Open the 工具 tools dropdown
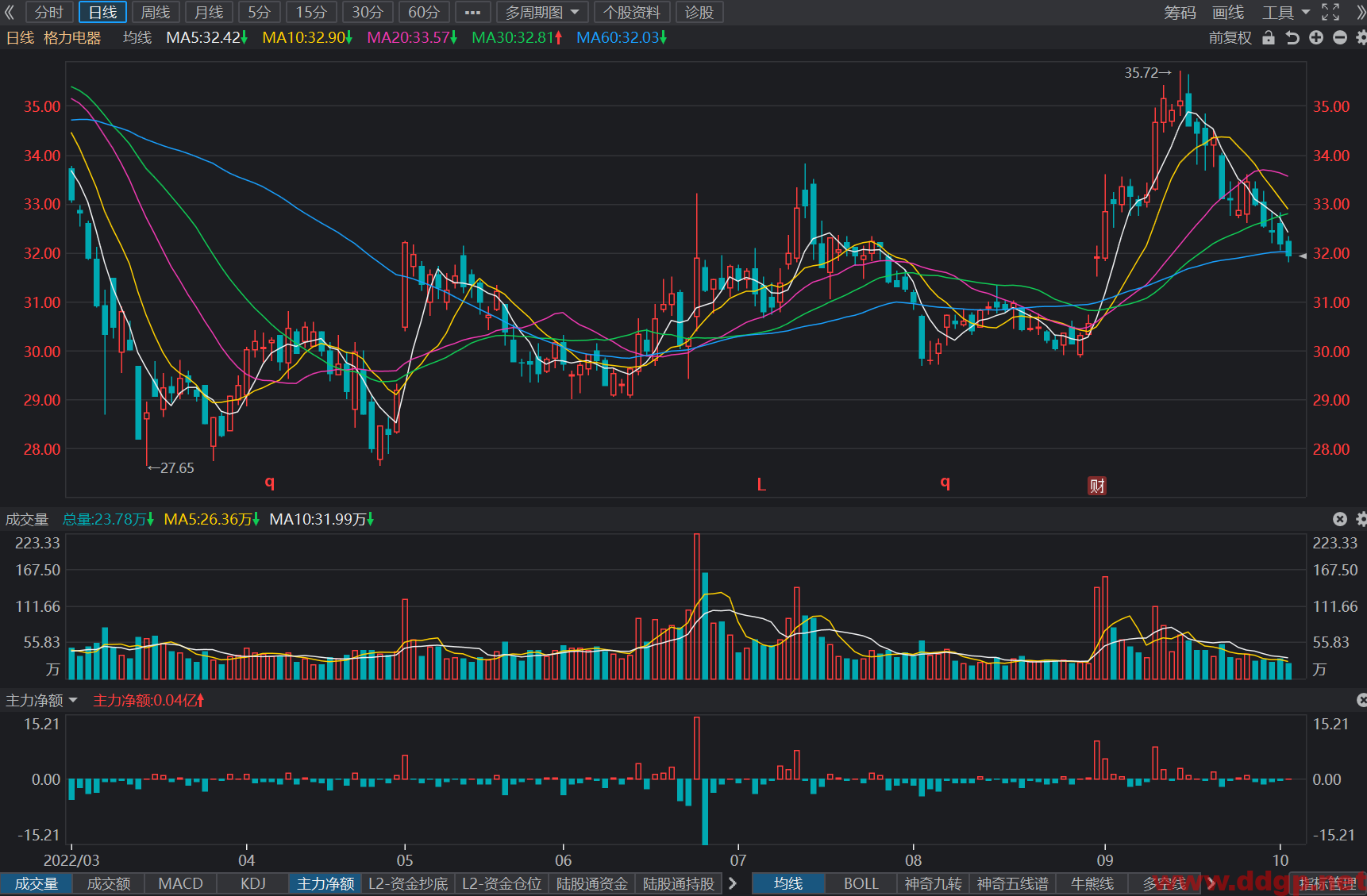1367x896 pixels. pos(1286,12)
